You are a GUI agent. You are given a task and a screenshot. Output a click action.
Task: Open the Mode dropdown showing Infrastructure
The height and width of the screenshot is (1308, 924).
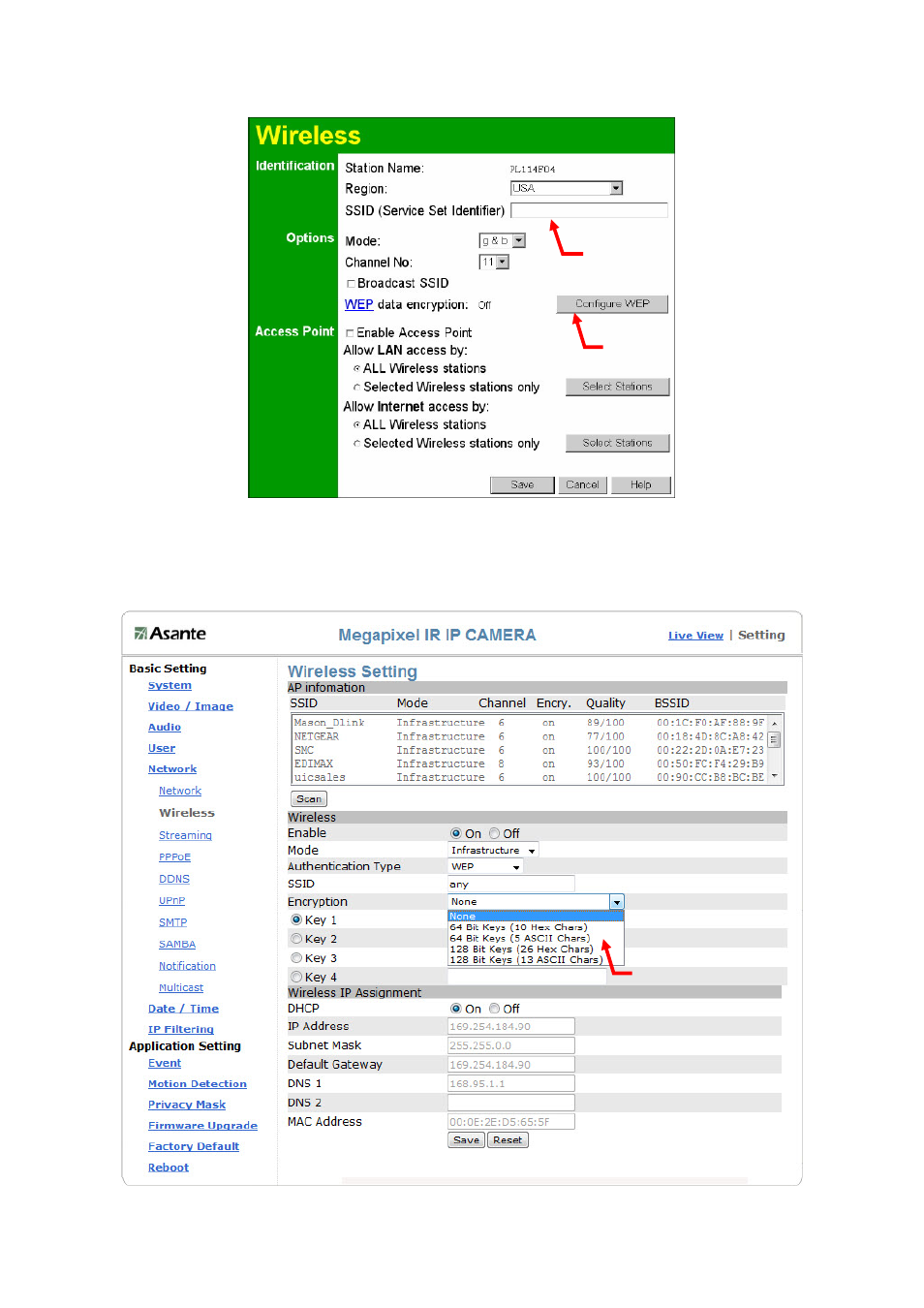point(493,851)
